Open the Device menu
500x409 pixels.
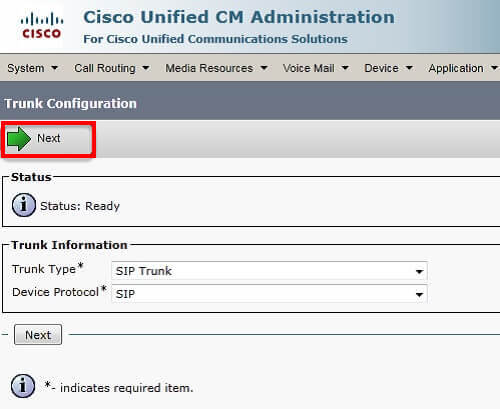(389, 68)
